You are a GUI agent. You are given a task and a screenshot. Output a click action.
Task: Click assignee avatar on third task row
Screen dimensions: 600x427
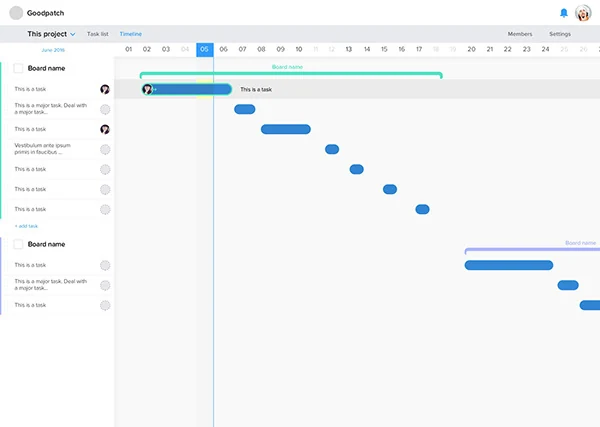click(x=105, y=129)
